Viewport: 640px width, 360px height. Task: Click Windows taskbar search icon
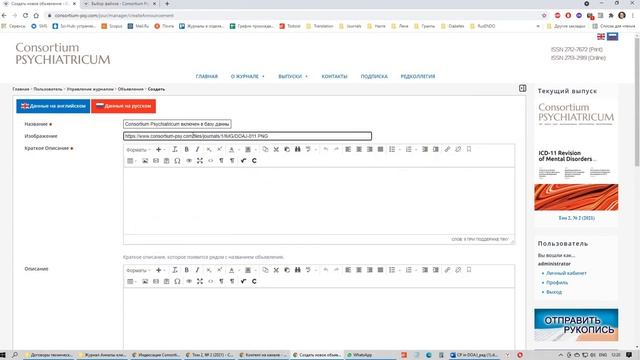15,355
